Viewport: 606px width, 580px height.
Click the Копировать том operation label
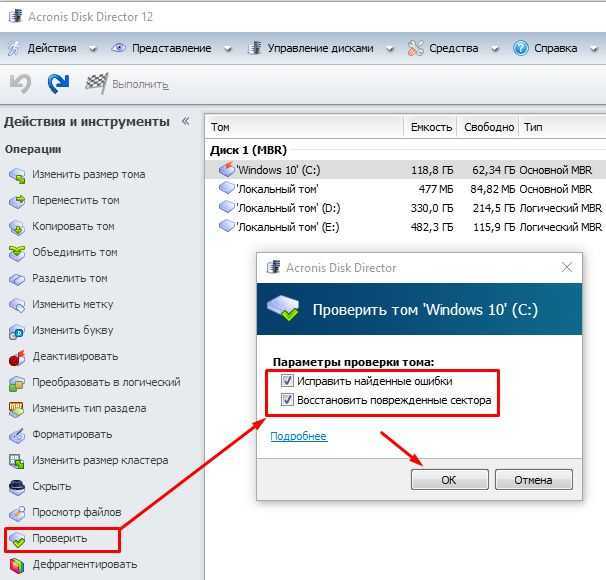point(73,226)
